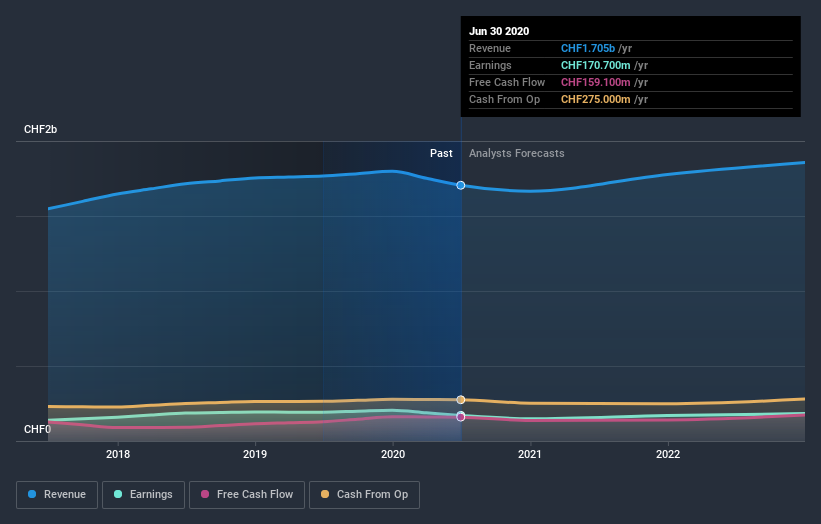Click the CHF0 y-axis label
The image size is (821, 524).
[x=37, y=429]
